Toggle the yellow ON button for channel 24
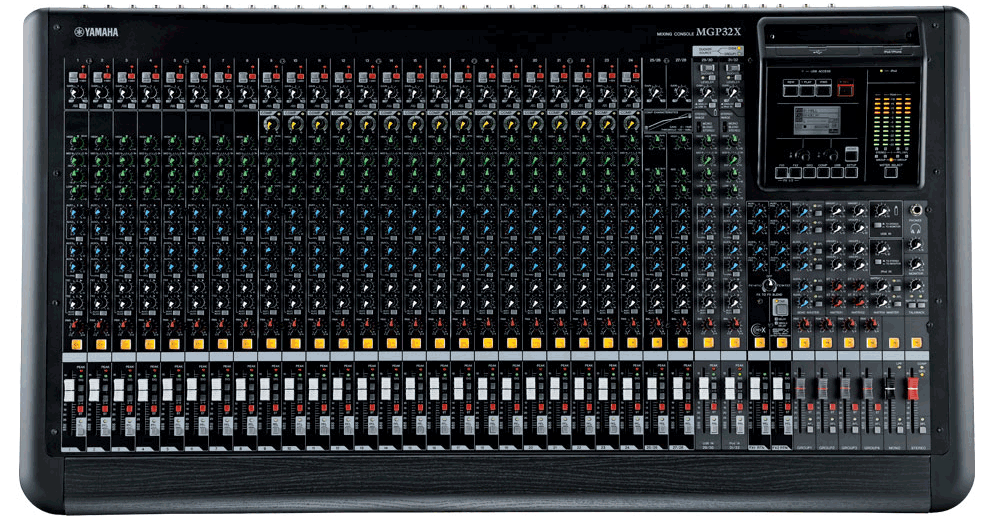The width and height of the screenshot is (990, 525). pyautogui.click(x=632, y=343)
